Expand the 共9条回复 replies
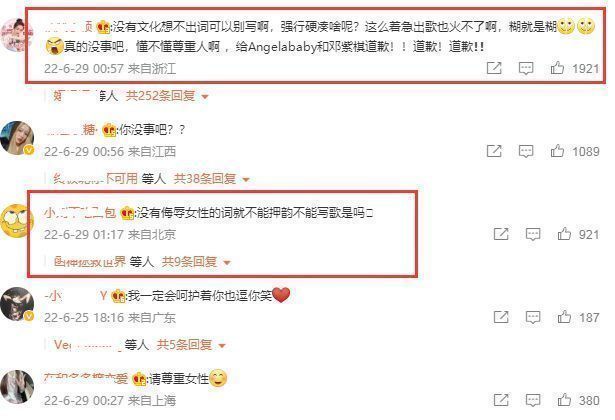Image resolution: width=615 pixels, height=420 pixels. [196, 262]
